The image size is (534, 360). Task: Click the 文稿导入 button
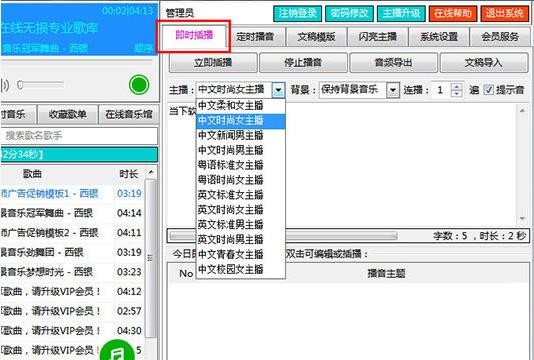[x=484, y=63]
